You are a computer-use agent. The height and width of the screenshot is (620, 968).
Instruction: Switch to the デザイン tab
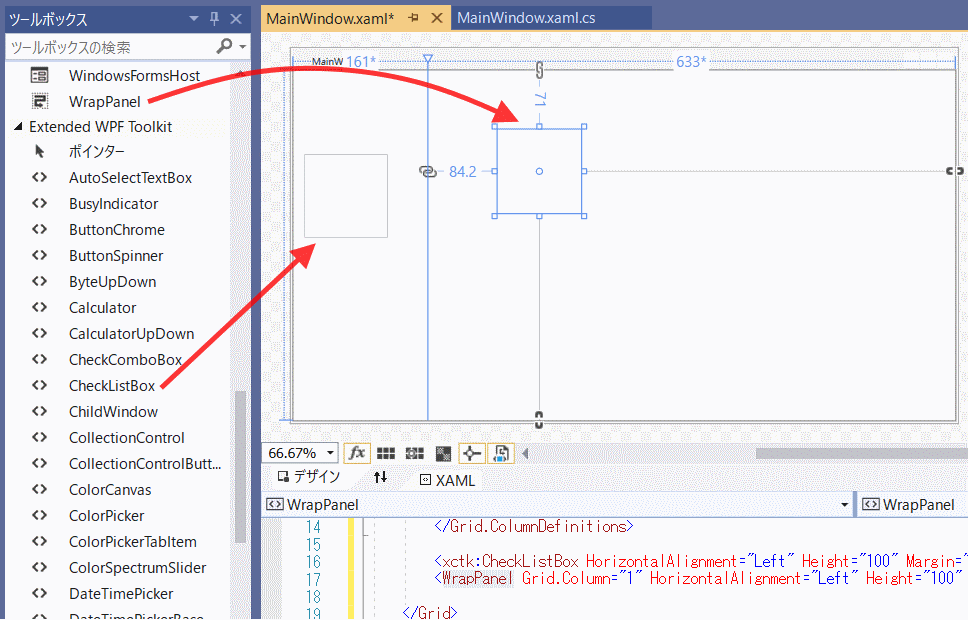[x=309, y=477]
